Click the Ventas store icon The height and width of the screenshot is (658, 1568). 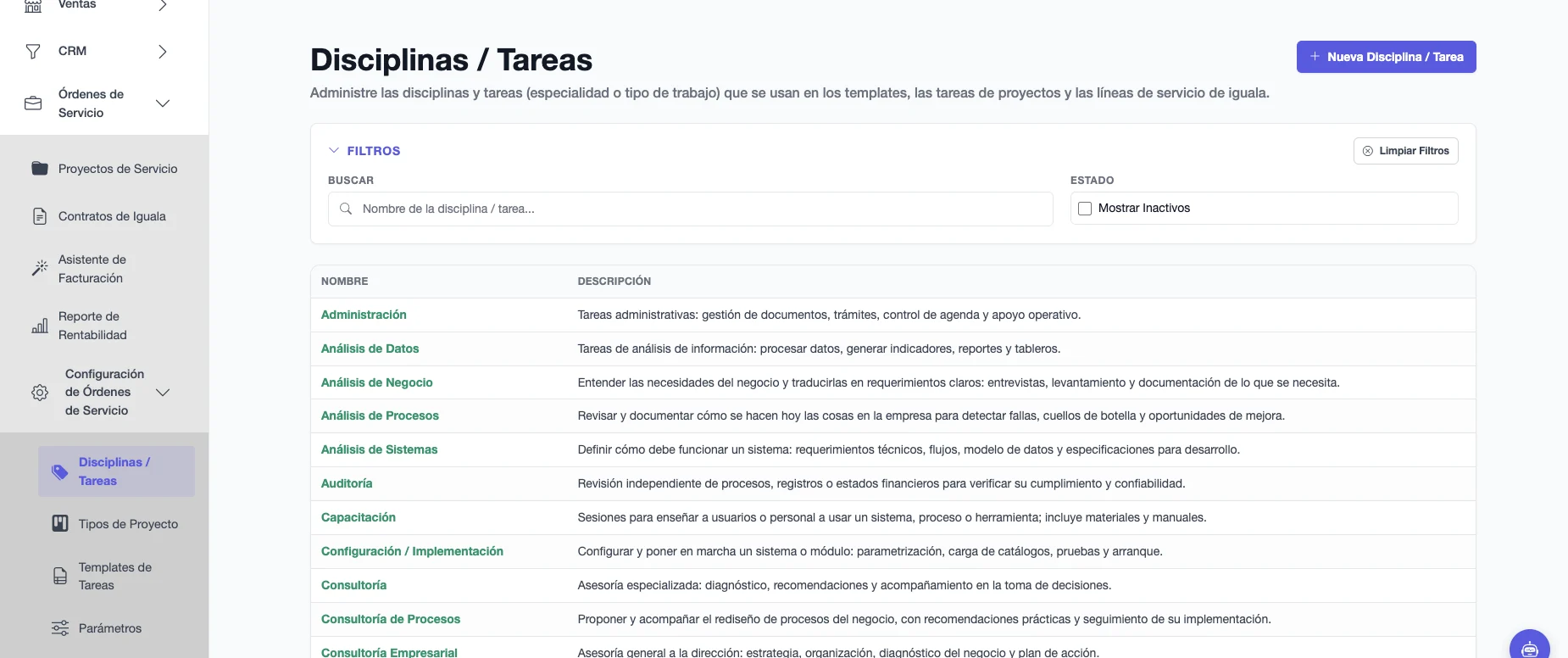click(x=33, y=5)
